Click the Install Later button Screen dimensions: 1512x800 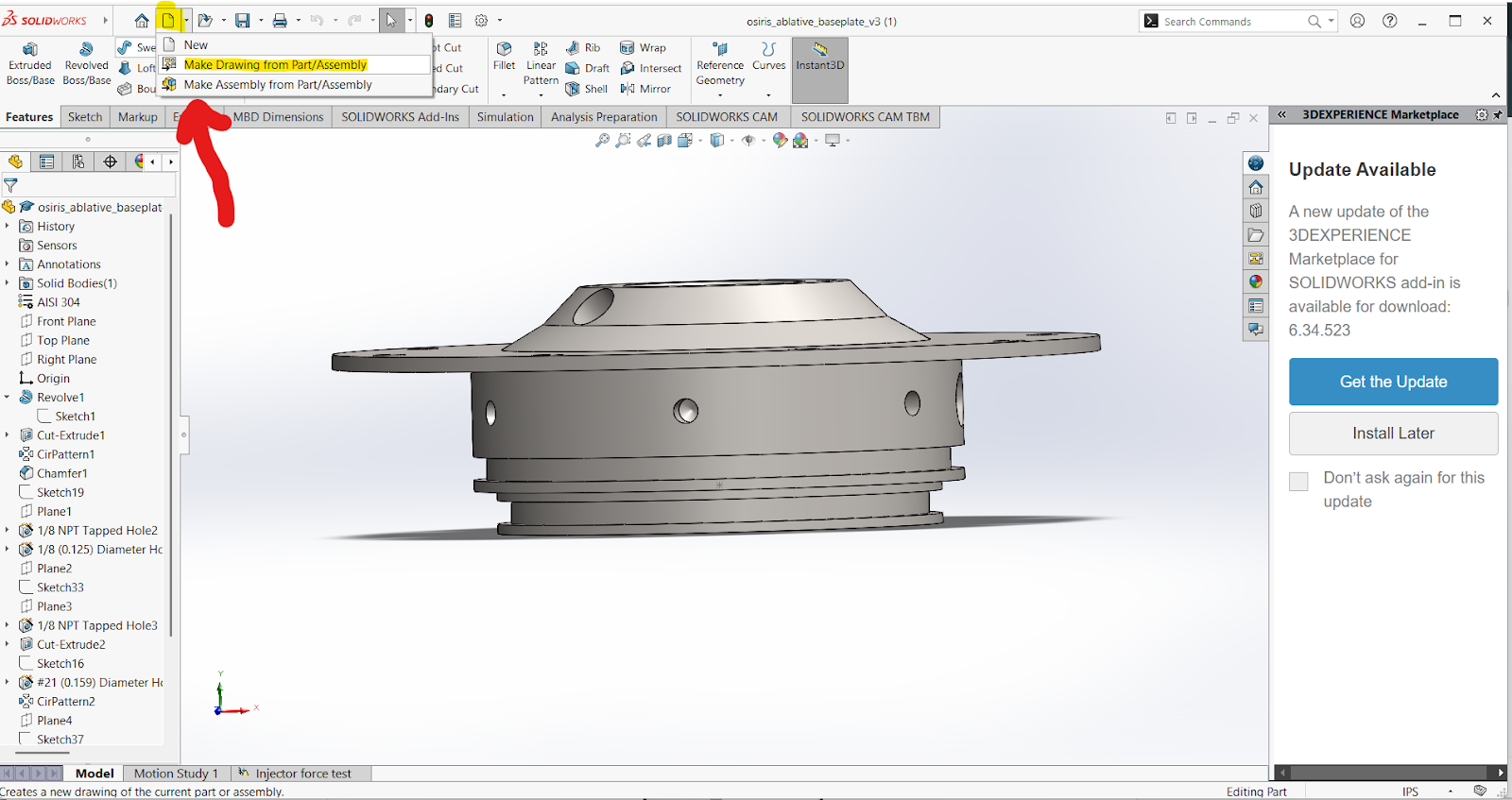tap(1393, 434)
